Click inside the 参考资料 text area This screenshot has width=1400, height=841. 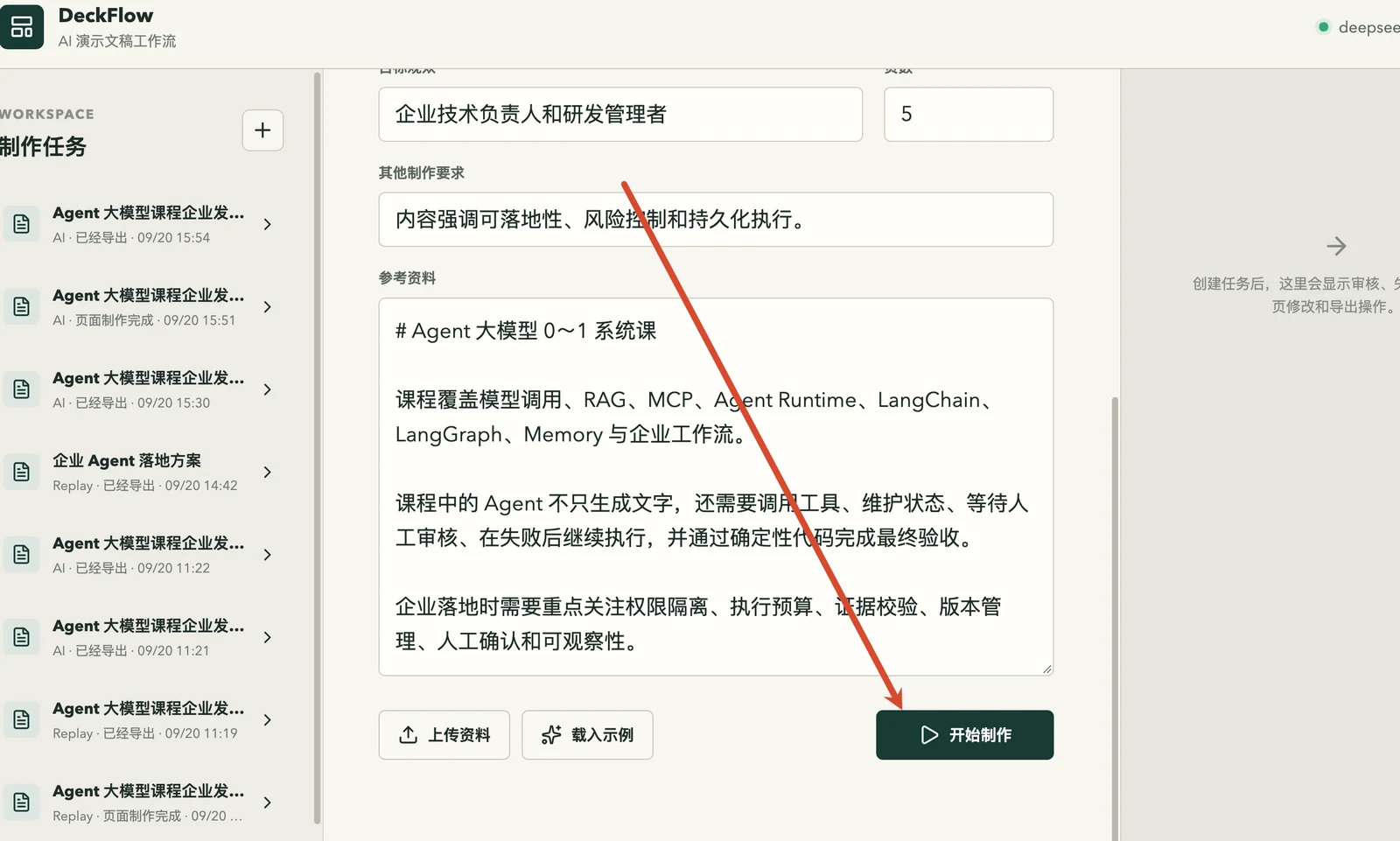tap(716, 487)
